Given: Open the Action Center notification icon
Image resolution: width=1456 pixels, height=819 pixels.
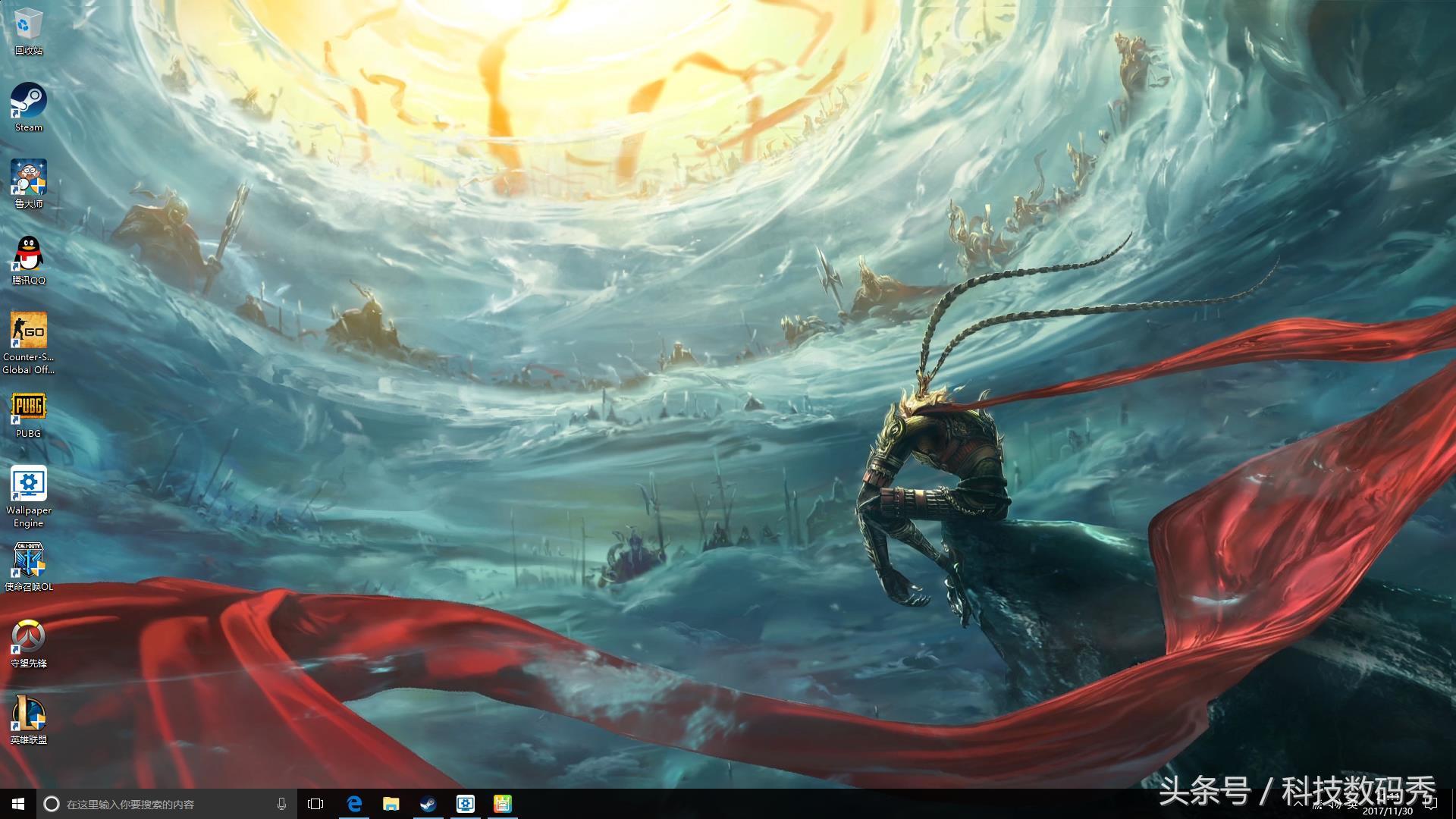Looking at the screenshot, I should click(x=1431, y=803).
